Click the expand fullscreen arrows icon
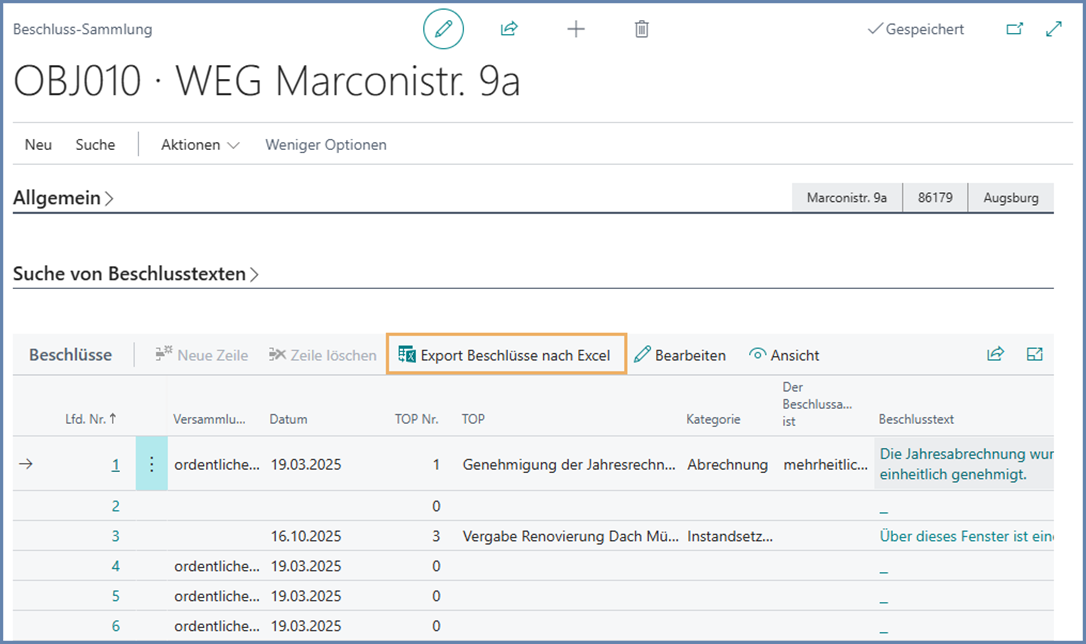Viewport: 1086px width, 644px height. pos(1054,29)
